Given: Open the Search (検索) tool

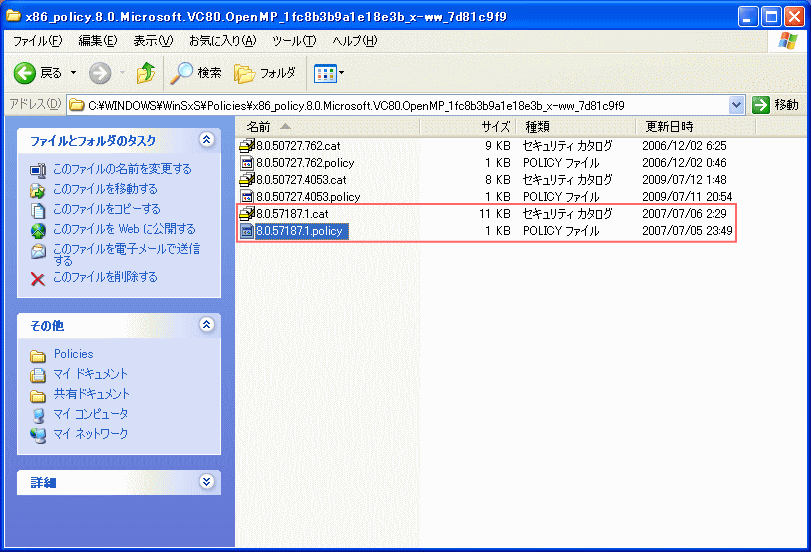Looking at the screenshot, I should click(196, 73).
